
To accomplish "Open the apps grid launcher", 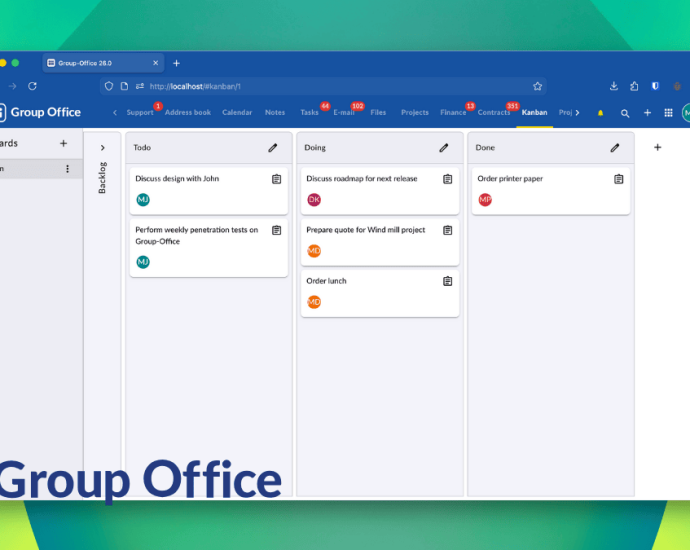I will coord(668,113).
